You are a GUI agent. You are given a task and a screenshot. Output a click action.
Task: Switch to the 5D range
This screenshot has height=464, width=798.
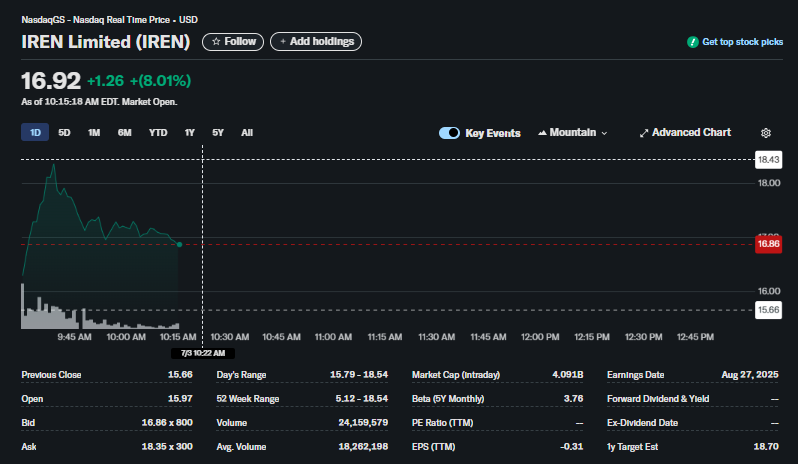tap(64, 133)
